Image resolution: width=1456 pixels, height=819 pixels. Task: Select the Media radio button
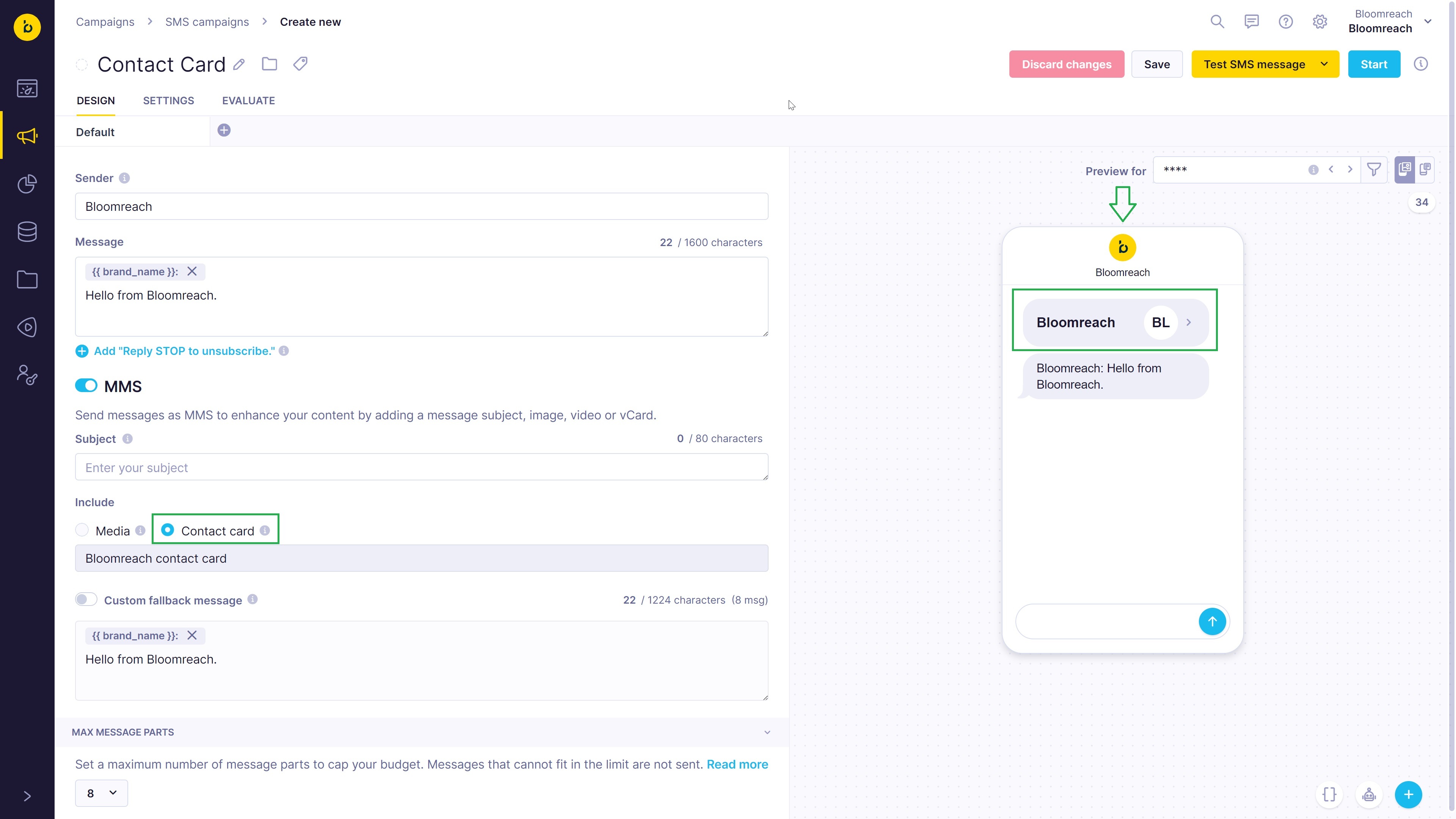(82, 530)
